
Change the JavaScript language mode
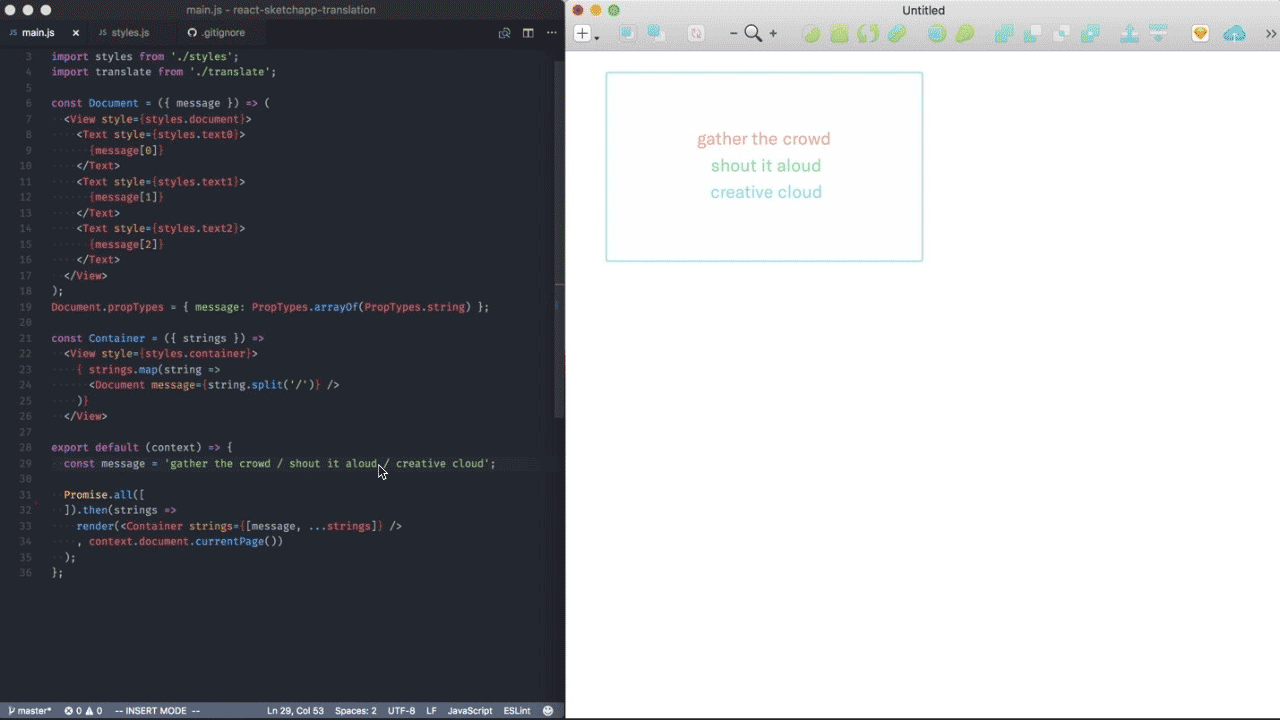click(x=470, y=711)
